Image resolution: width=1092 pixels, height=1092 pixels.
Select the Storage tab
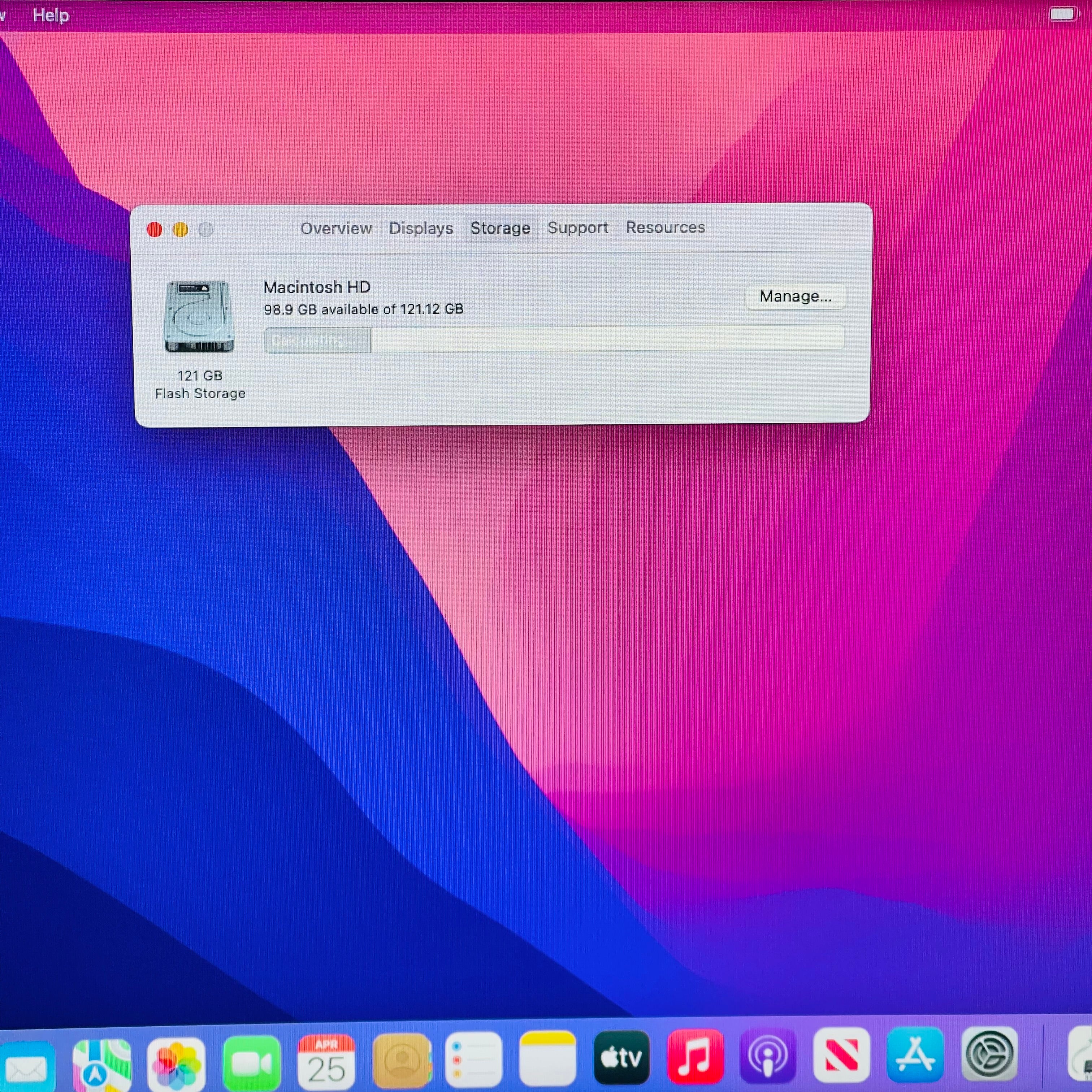click(500, 228)
